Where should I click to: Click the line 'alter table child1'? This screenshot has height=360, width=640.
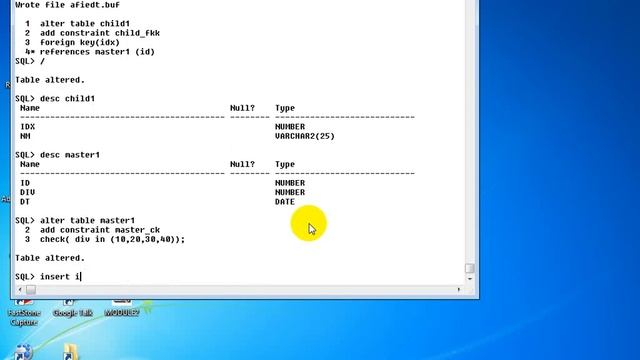pos(84,24)
